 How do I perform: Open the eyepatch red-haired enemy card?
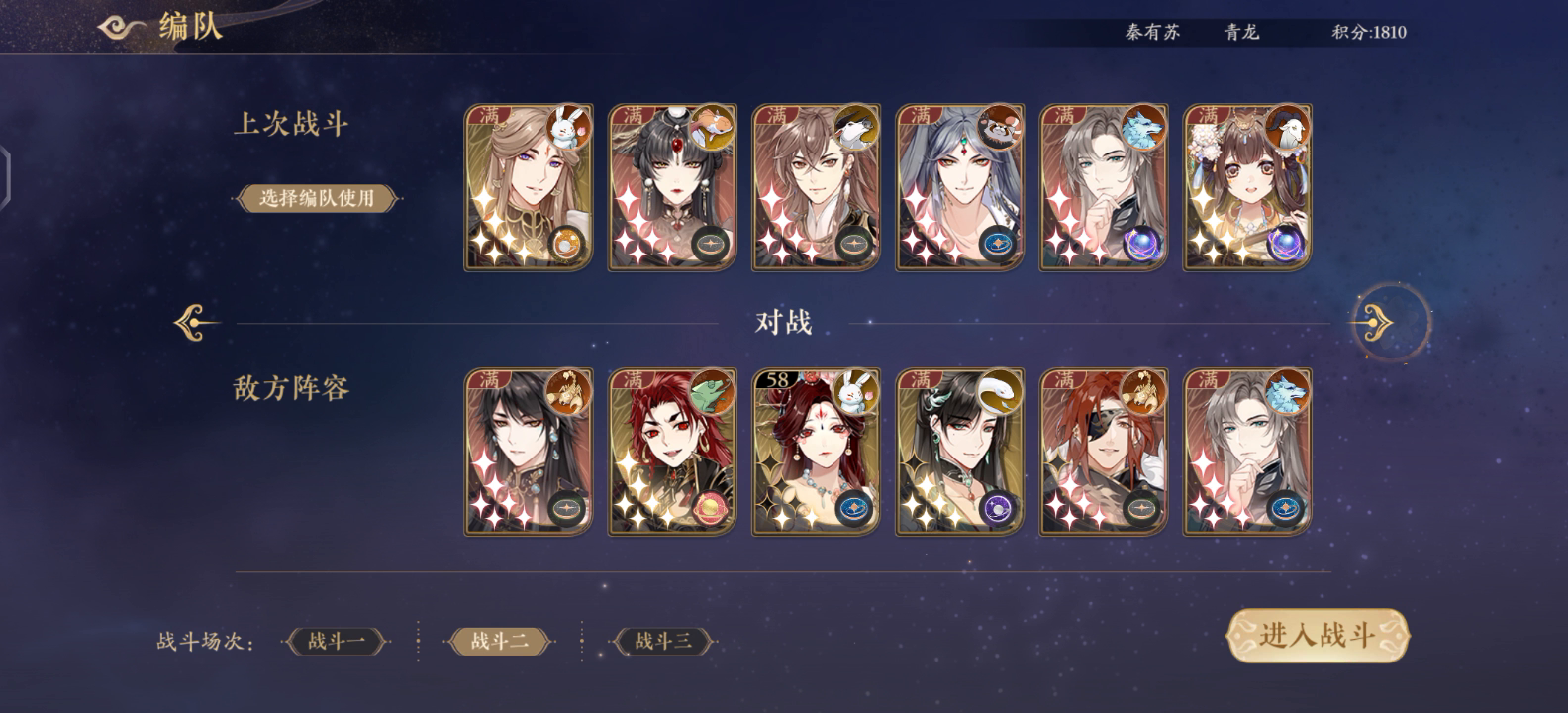[1104, 452]
